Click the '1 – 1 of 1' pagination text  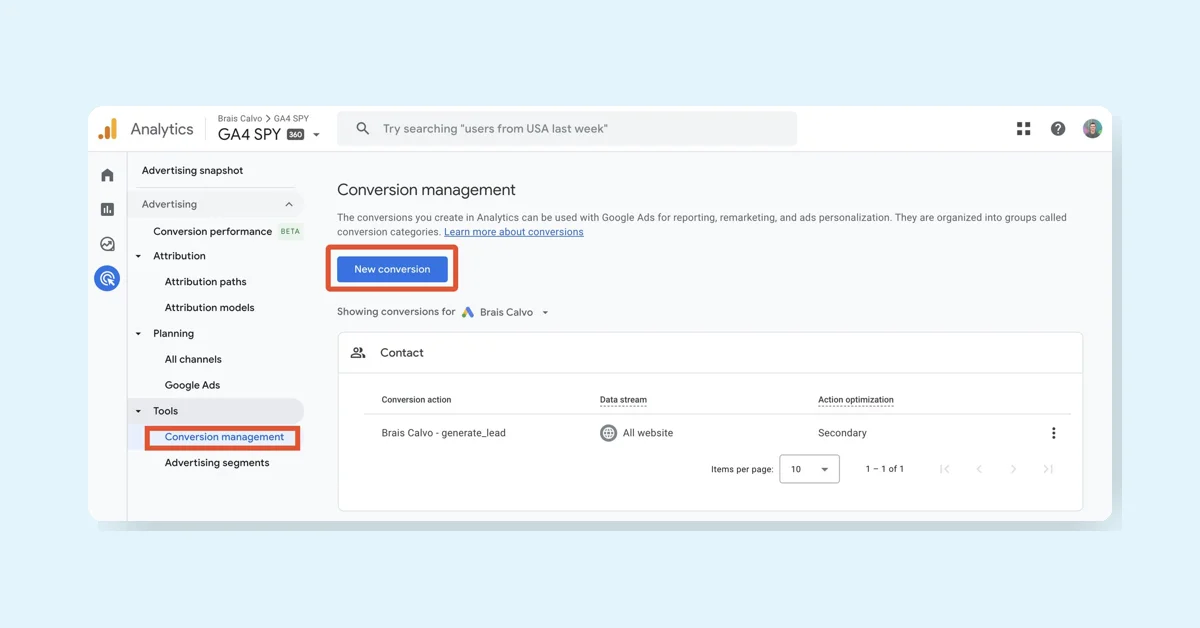(x=885, y=469)
